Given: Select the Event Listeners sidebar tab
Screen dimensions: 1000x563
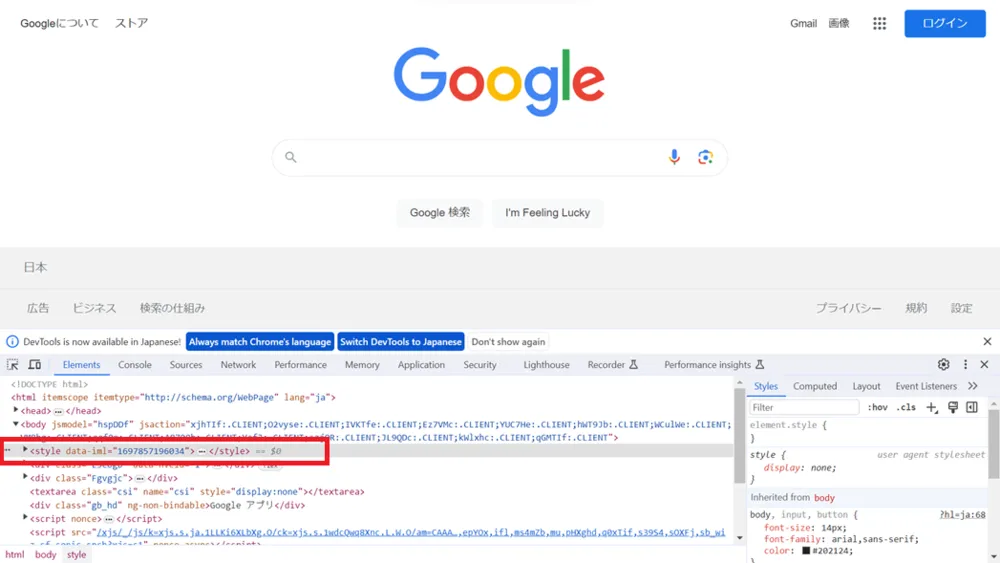Looking at the screenshot, I should (925, 386).
